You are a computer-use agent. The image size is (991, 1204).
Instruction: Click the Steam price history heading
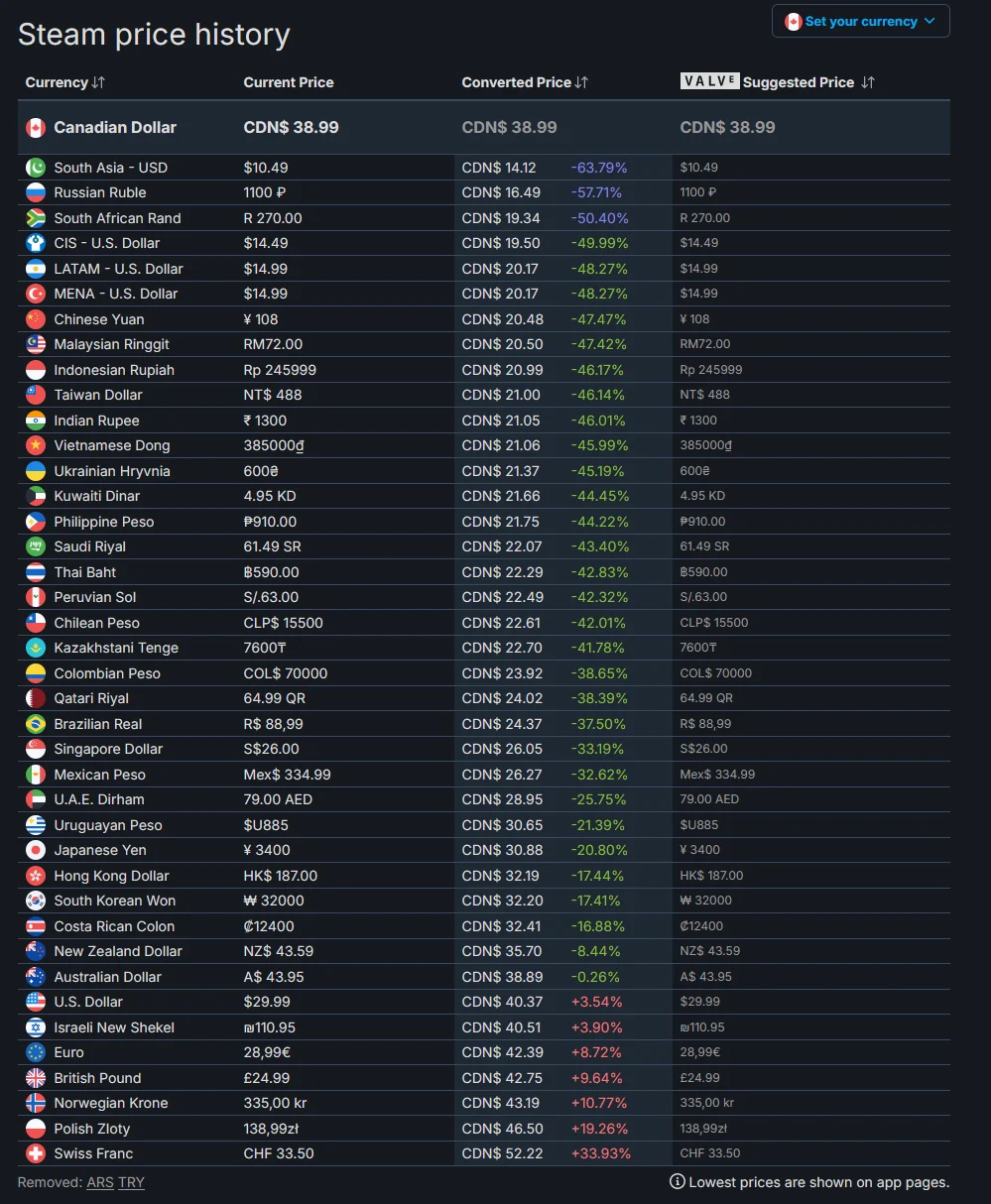point(154,35)
